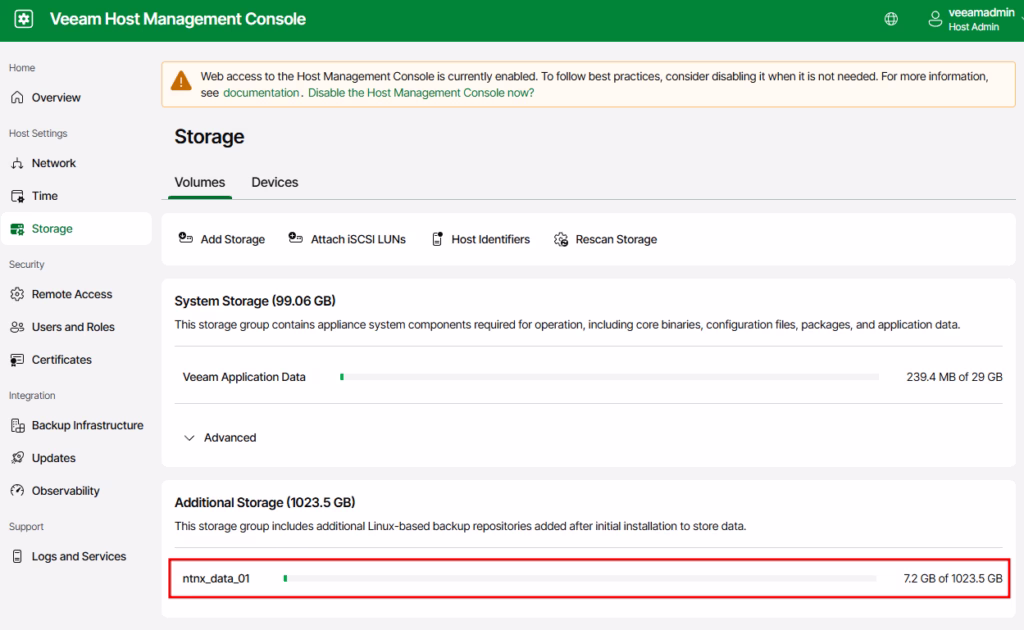This screenshot has width=1024, height=630.
Task: Click the System Storage (99.06 GB) heading
Action: [x=255, y=301]
